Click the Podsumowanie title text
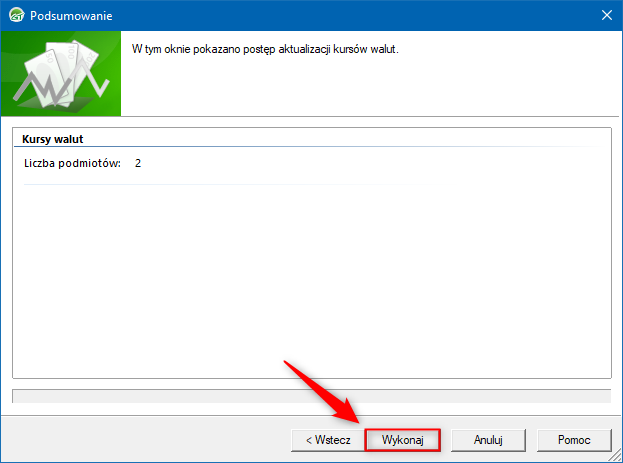 click(71, 16)
